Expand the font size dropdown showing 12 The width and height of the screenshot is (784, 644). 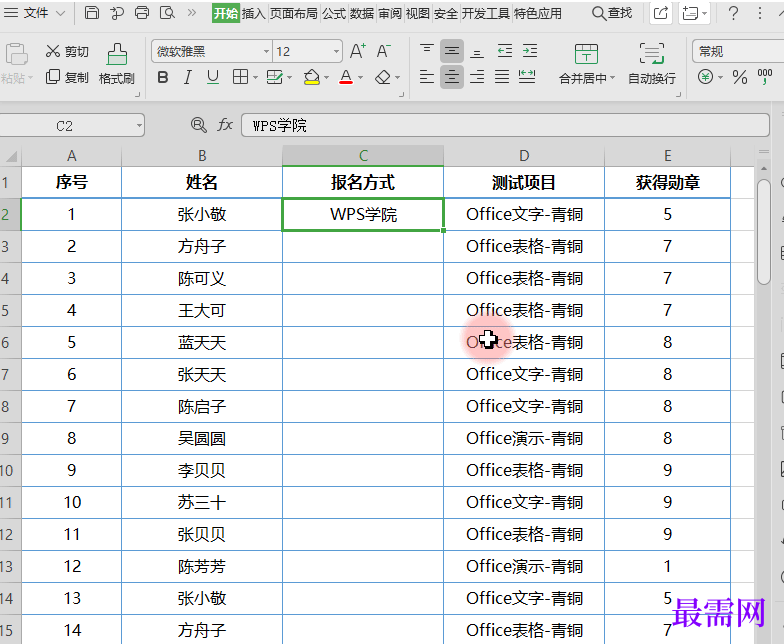pyautogui.click(x=334, y=51)
